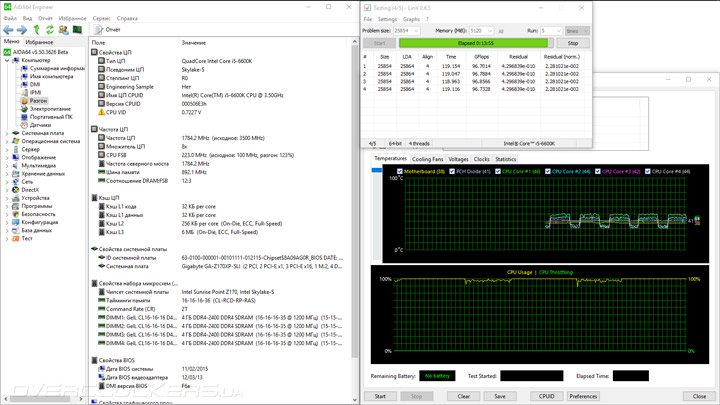Click the green Up arrow toolbar icon
The width and height of the screenshot is (720, 405).
click(37, 30)
